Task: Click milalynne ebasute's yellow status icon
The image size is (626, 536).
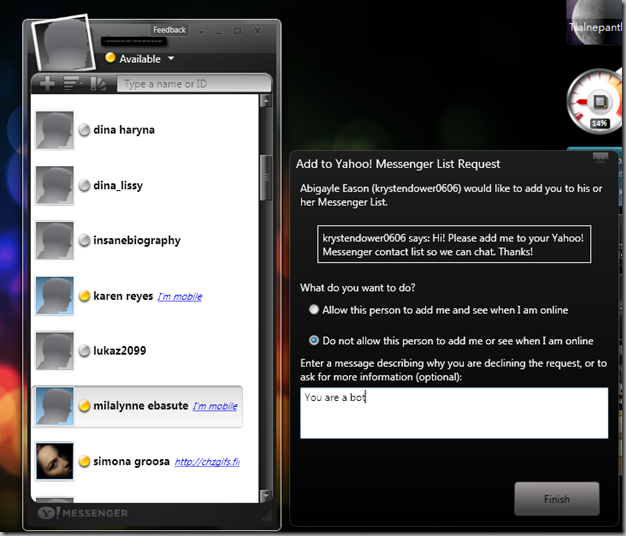Action: 84,406
